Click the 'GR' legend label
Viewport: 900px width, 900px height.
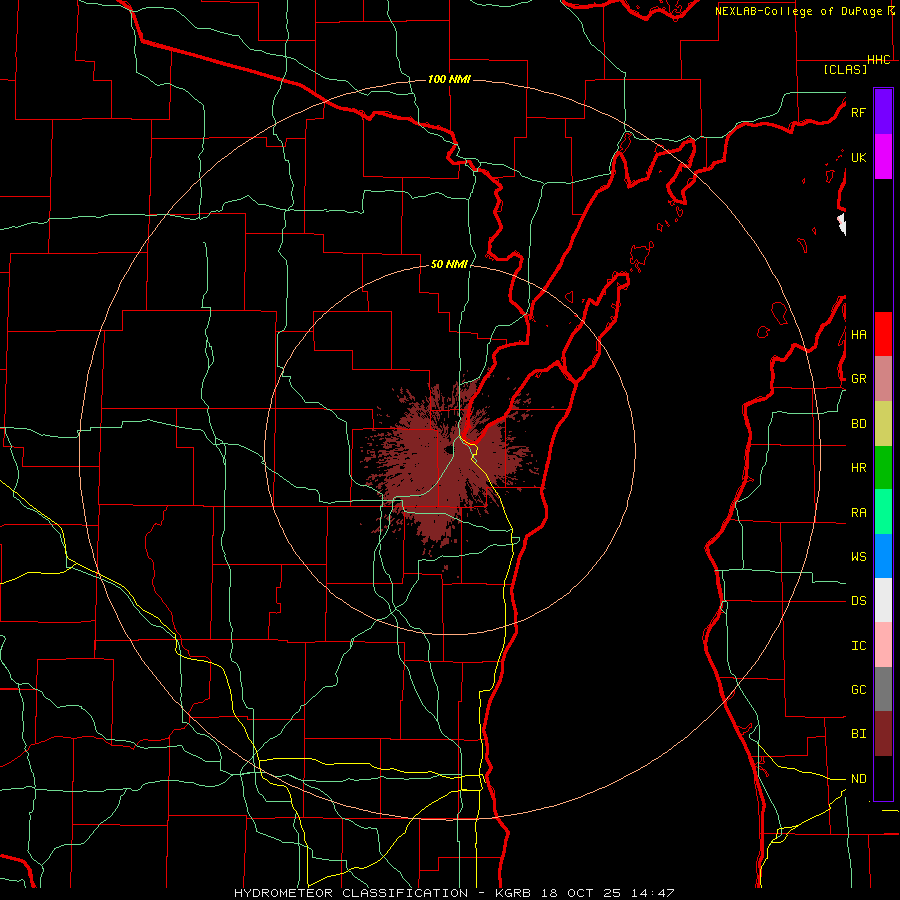858,379
